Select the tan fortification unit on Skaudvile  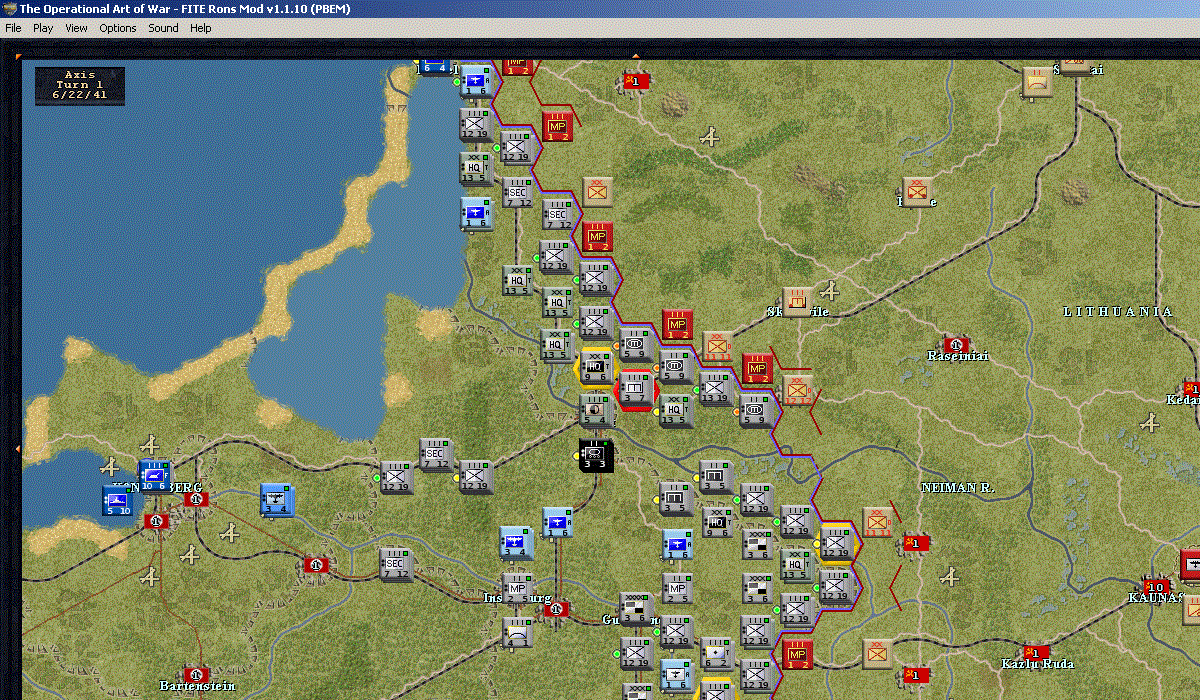[797, 300]
